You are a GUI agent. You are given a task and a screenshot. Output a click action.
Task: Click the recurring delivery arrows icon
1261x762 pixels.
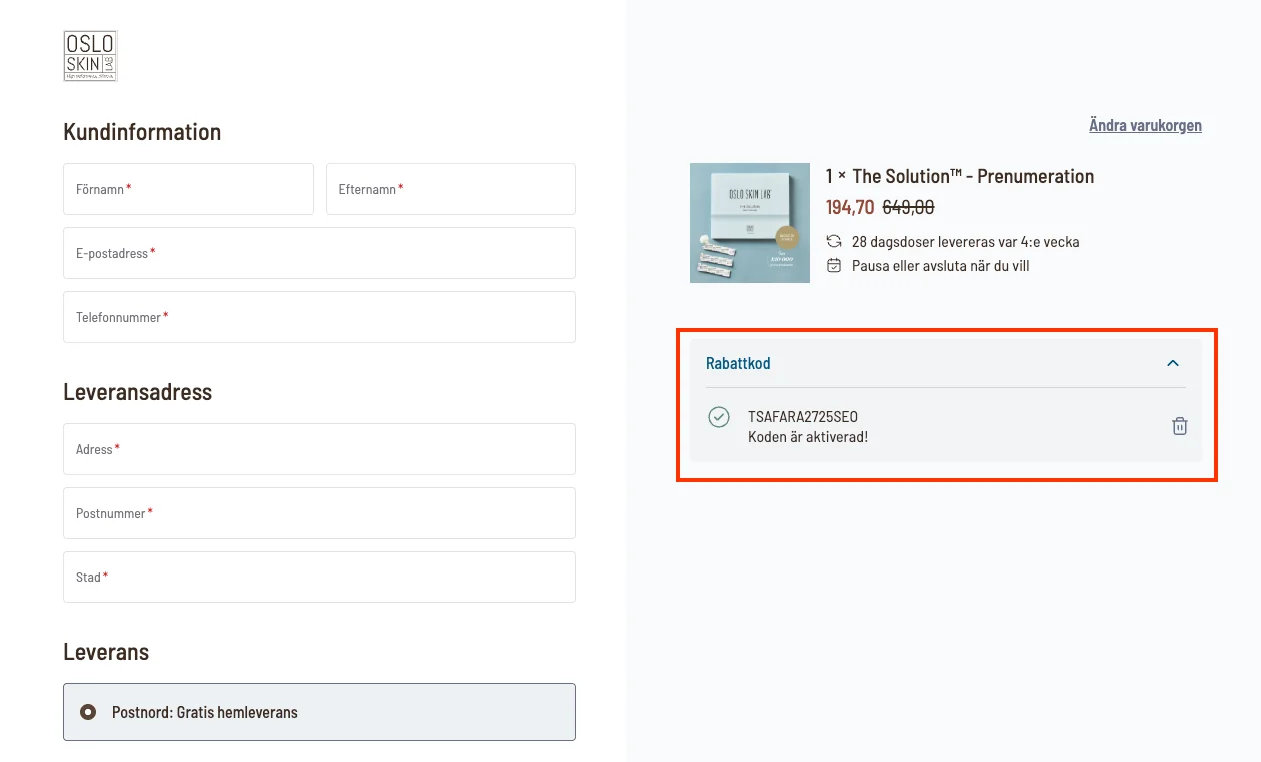834,241
